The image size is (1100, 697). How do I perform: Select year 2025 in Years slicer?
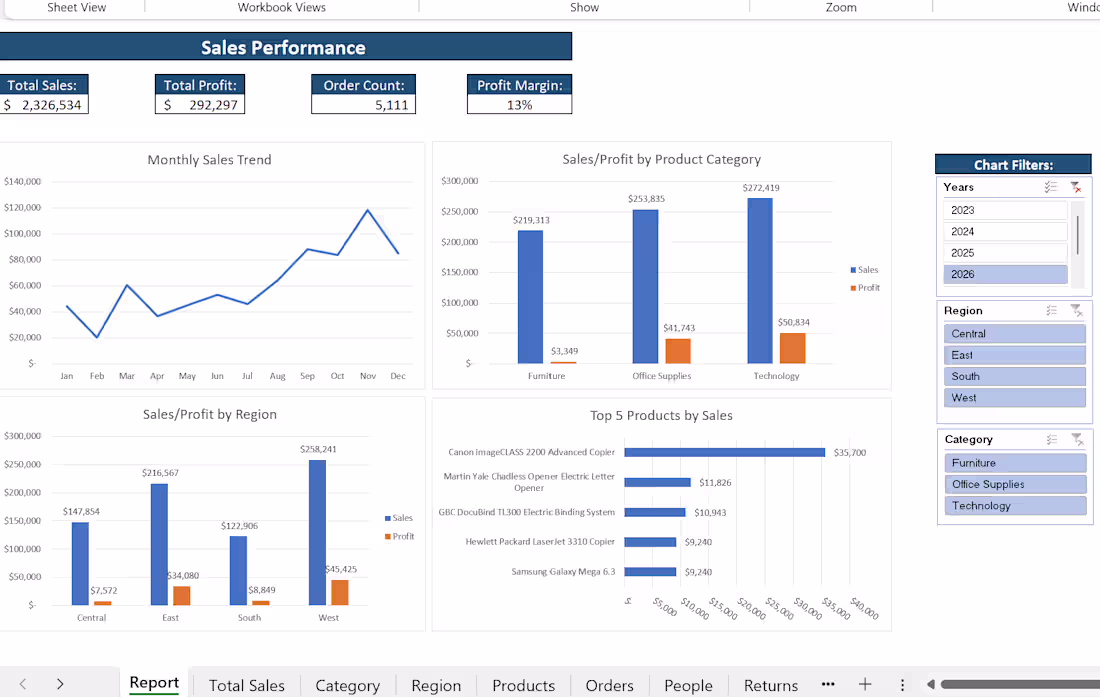click(1005, 253)
